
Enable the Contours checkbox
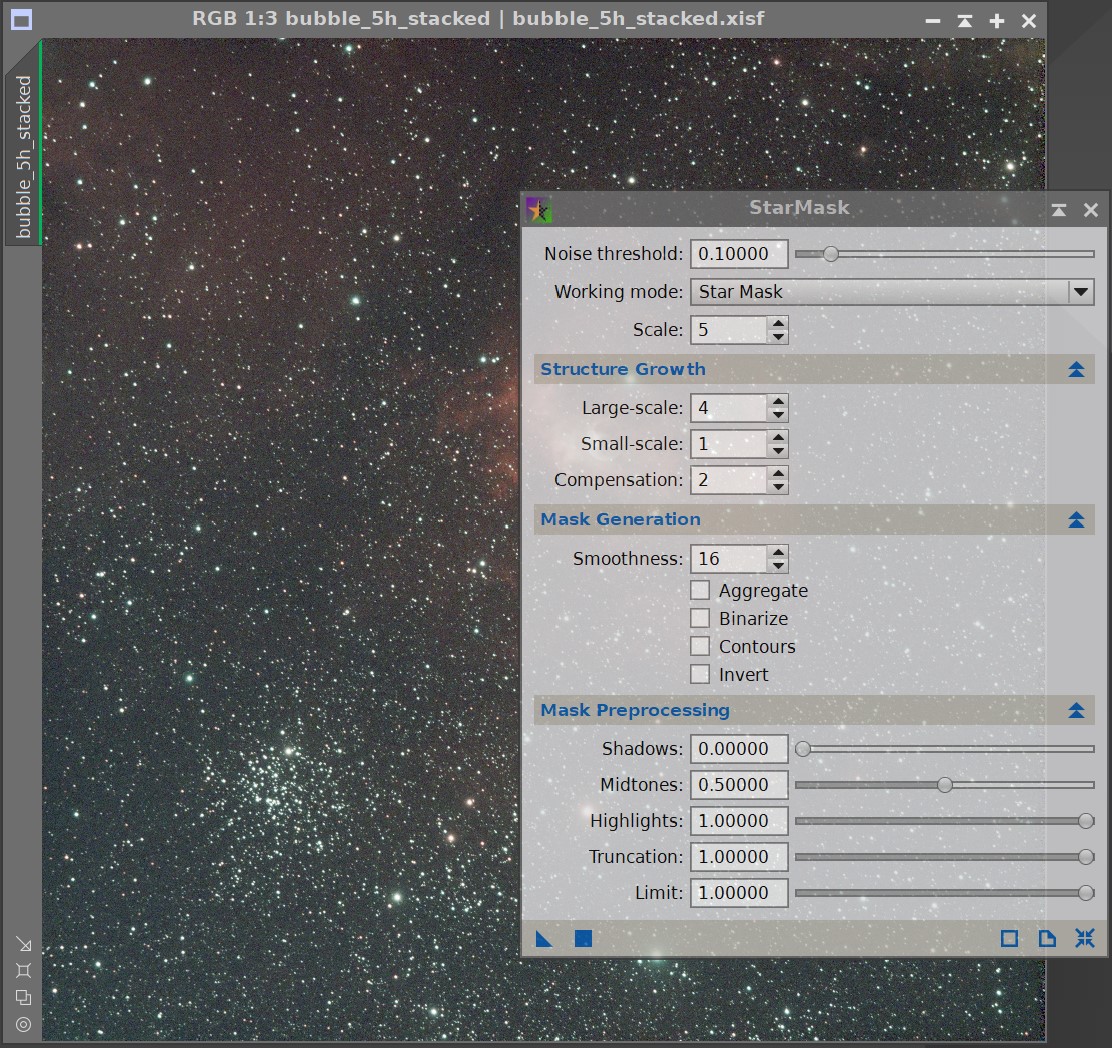(700, 646)
